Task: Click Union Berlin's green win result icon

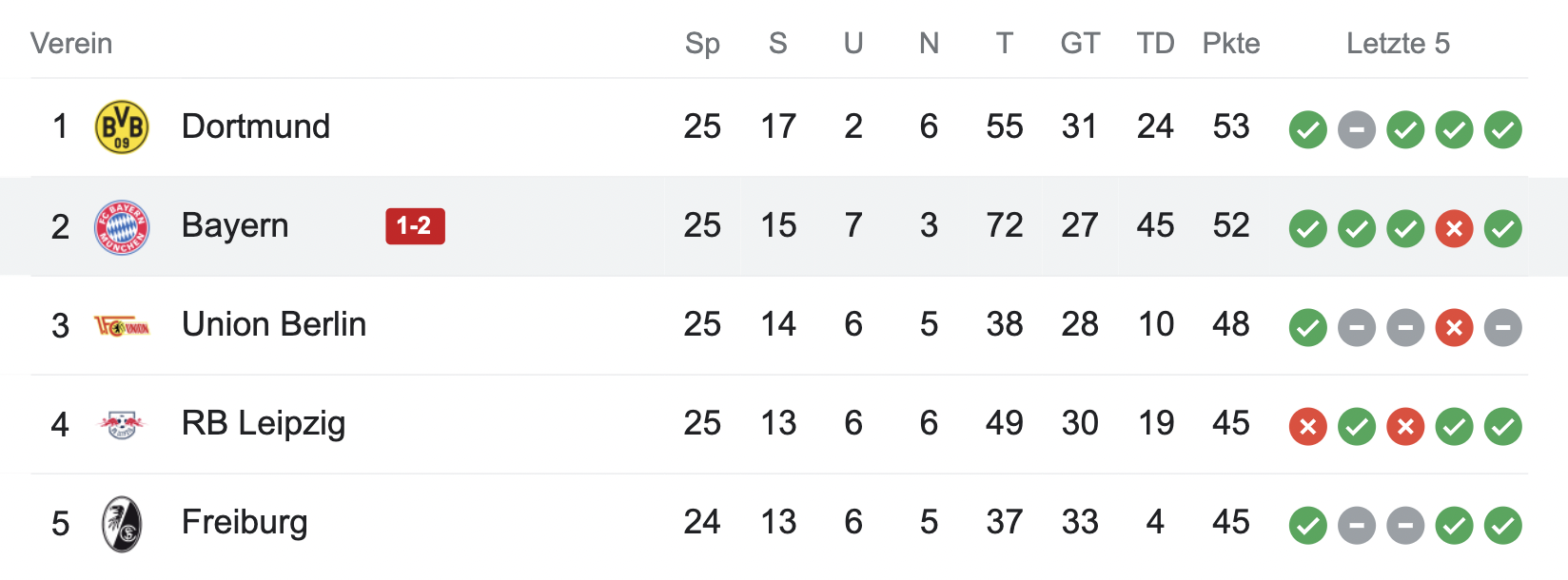Action: pyautogui.click(x=1308, y=328)
